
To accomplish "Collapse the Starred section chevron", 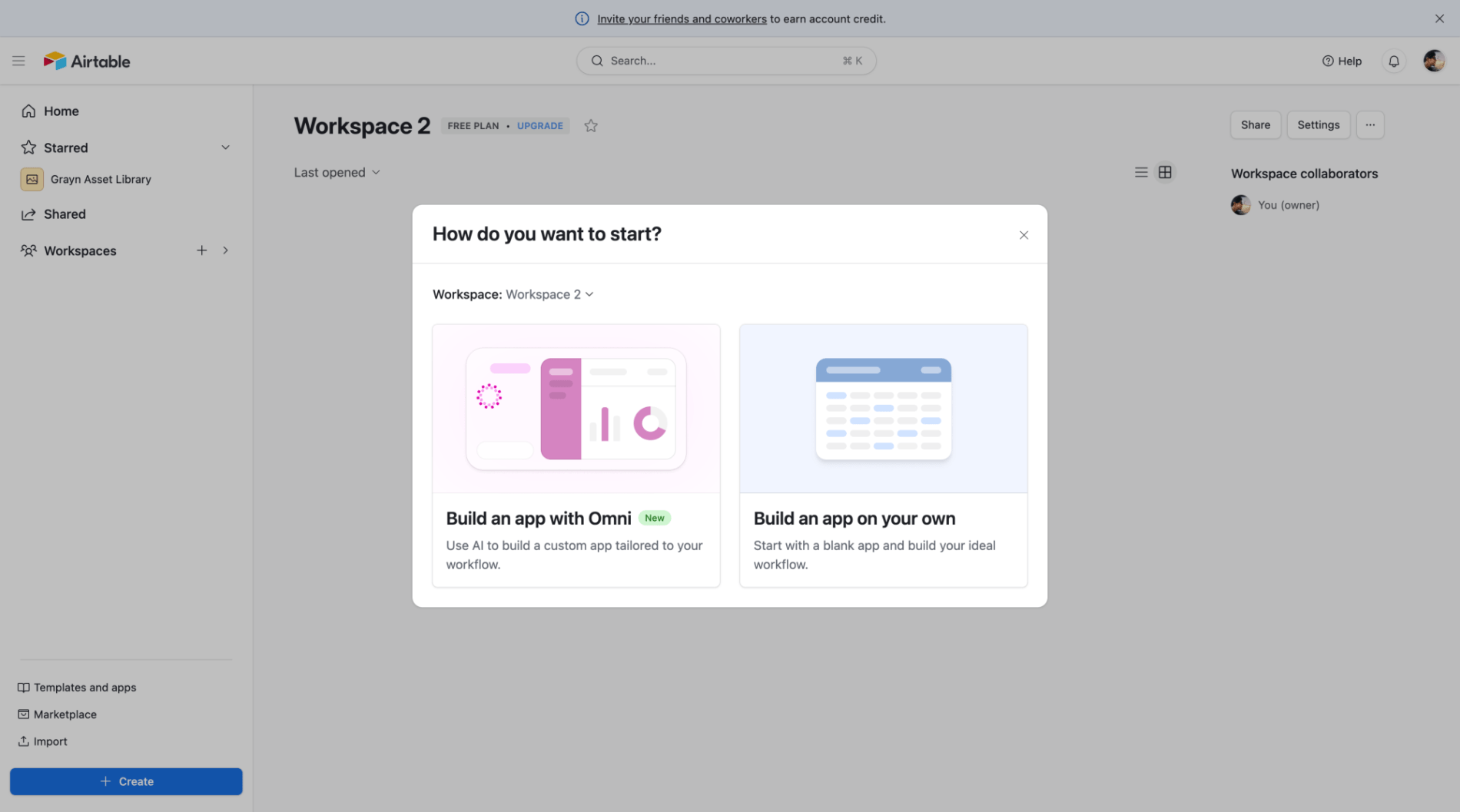I will (225, 147).
